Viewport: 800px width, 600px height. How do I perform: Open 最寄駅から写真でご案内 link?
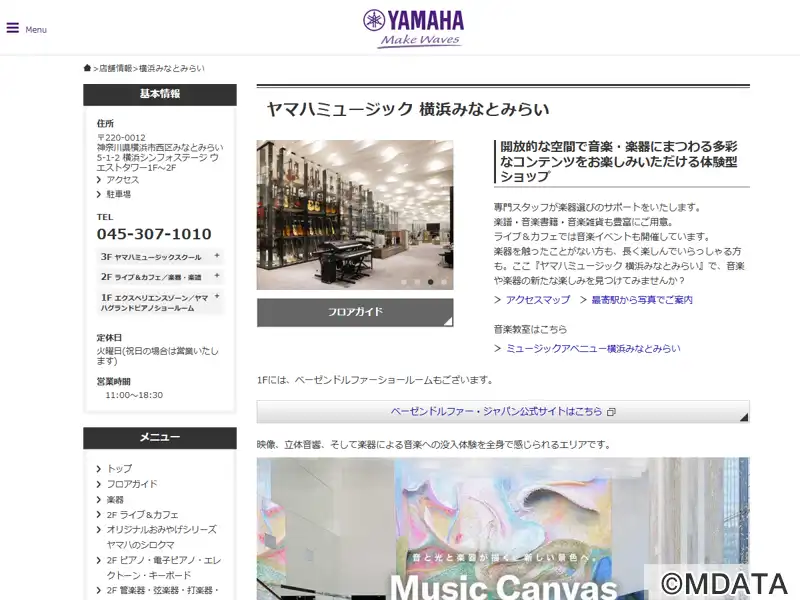point(642,300)
